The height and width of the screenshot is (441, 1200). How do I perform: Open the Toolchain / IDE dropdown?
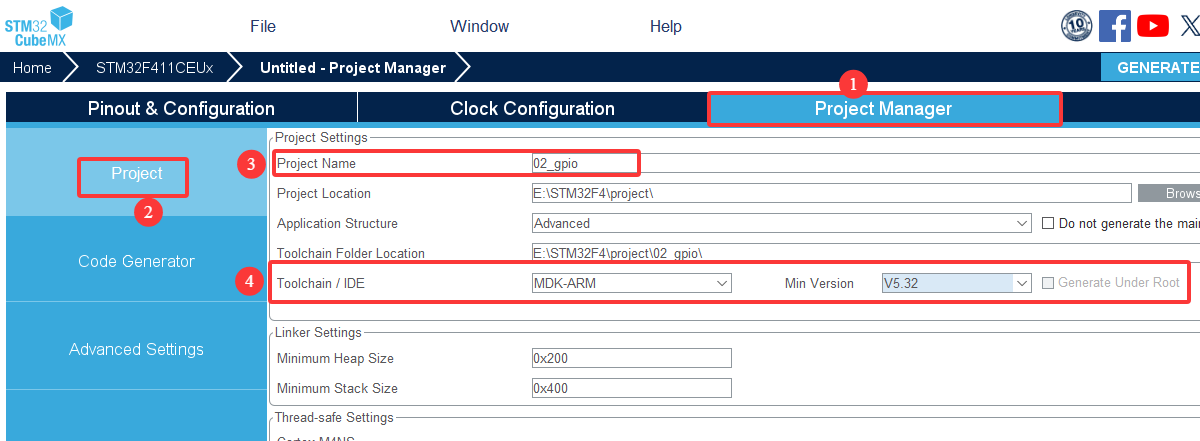(632, 283)
